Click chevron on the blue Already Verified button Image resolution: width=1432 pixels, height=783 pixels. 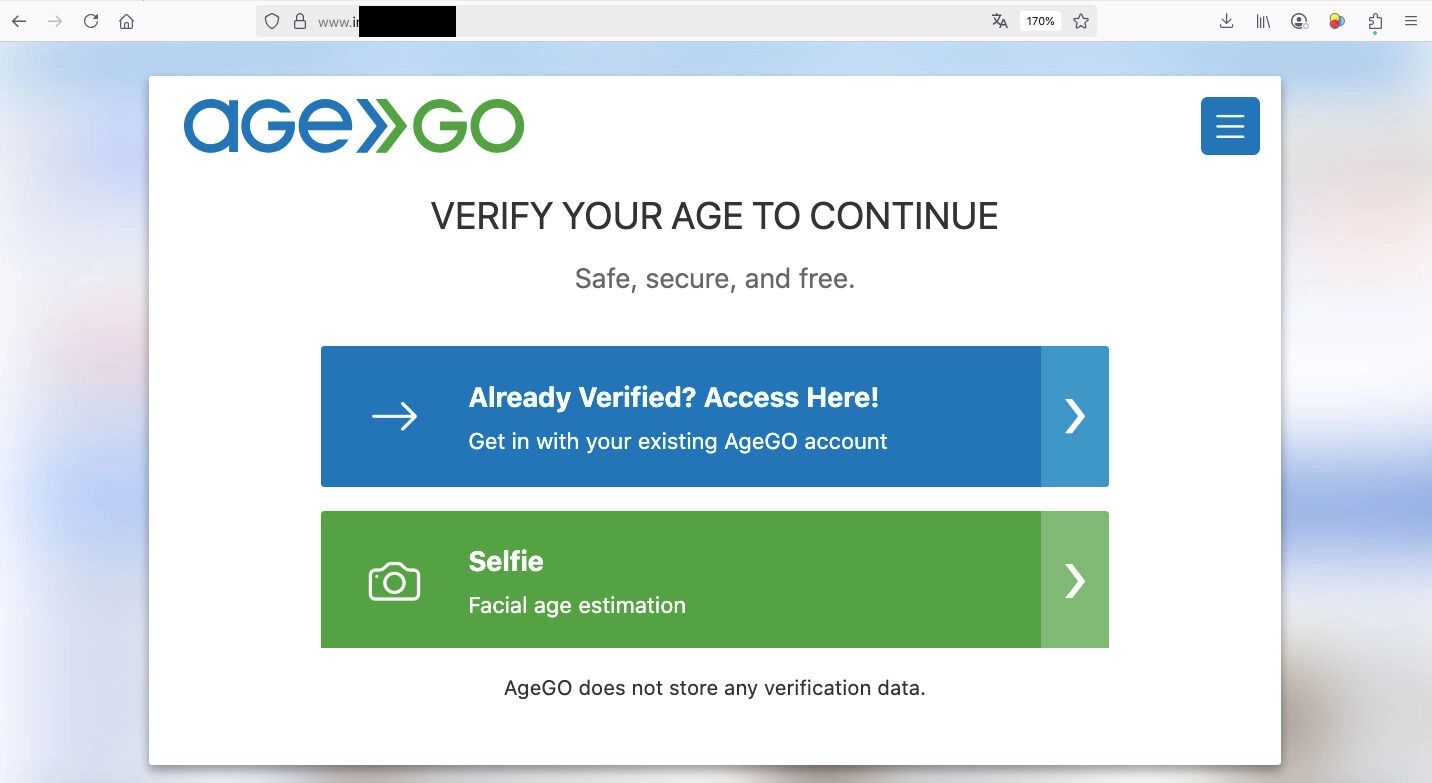point(1075,416)
